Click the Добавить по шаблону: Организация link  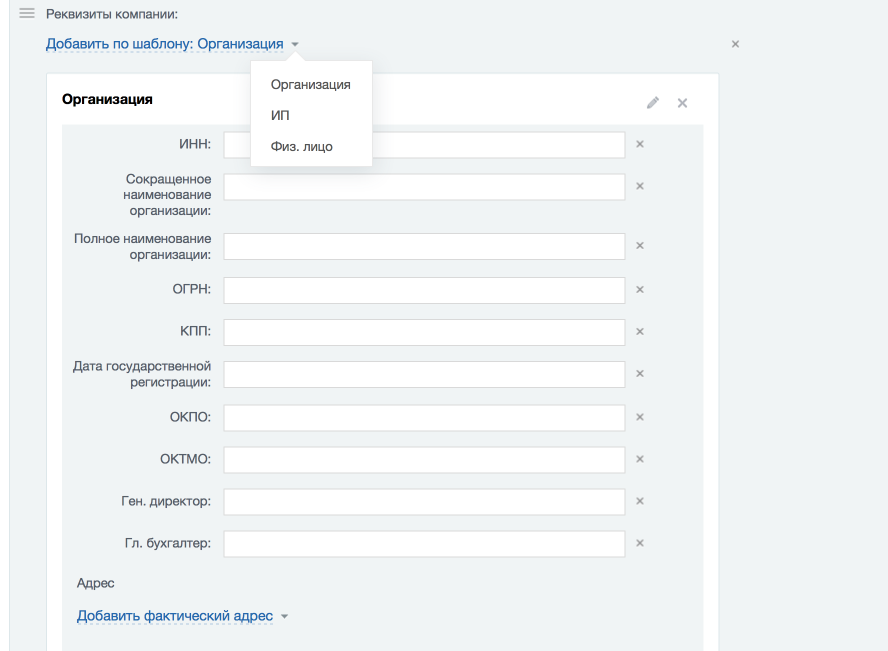point(164,44)
